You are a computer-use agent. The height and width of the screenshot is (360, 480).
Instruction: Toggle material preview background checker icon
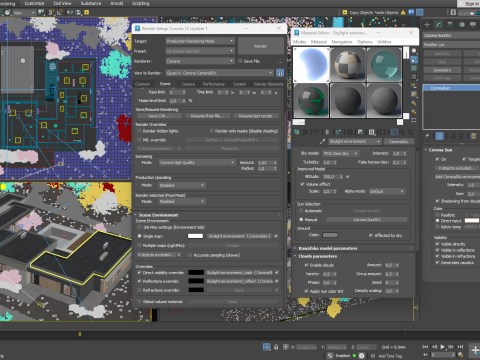tap(414, 68)
